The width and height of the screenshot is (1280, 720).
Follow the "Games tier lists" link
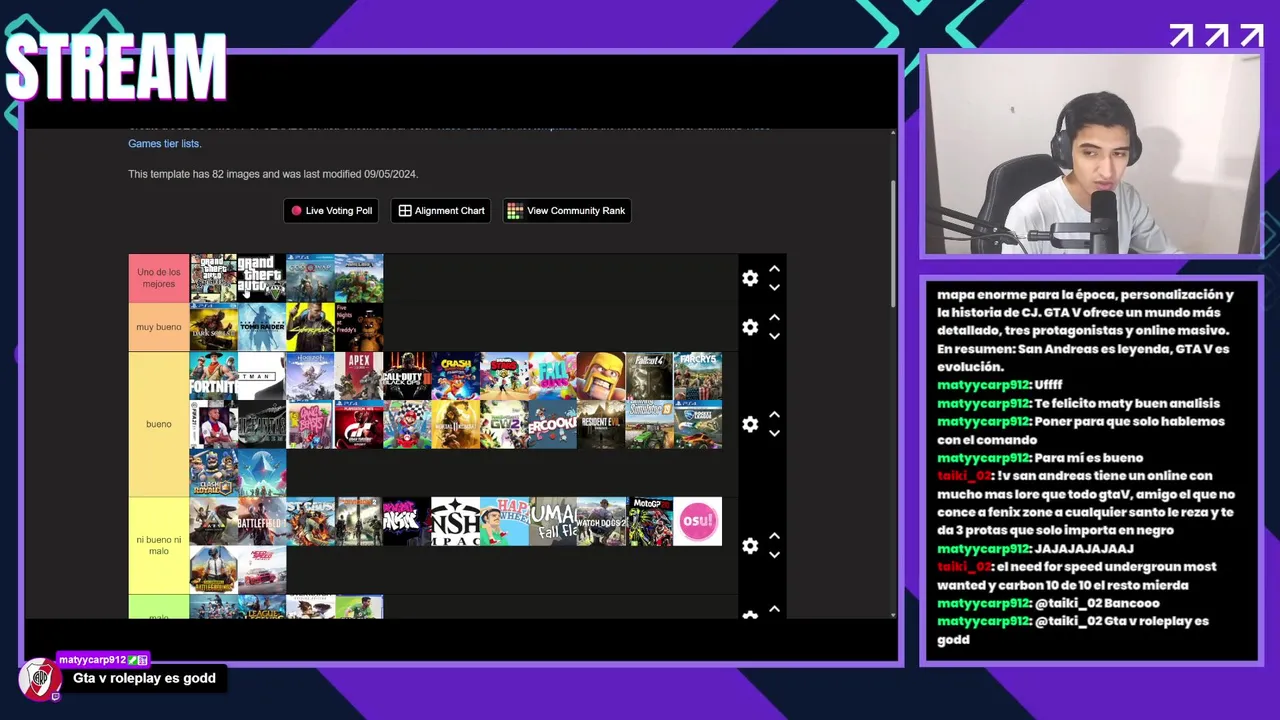point(164,144)
